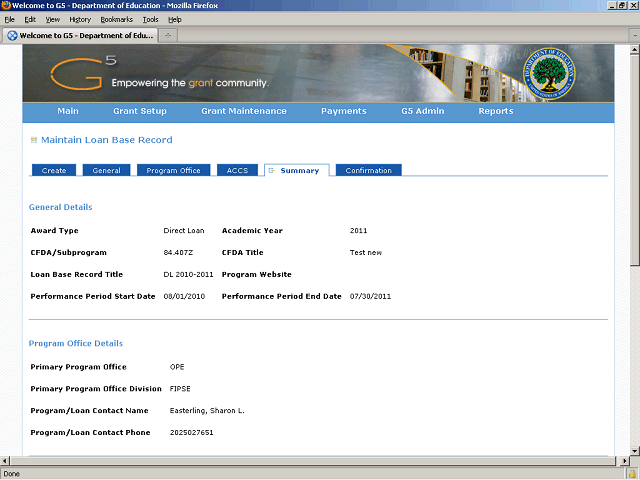This screenshot has height=480, width=640.
Task: Click the Firefox icon in the title bar
Action: pyautogui.click(x=6, y=5)
